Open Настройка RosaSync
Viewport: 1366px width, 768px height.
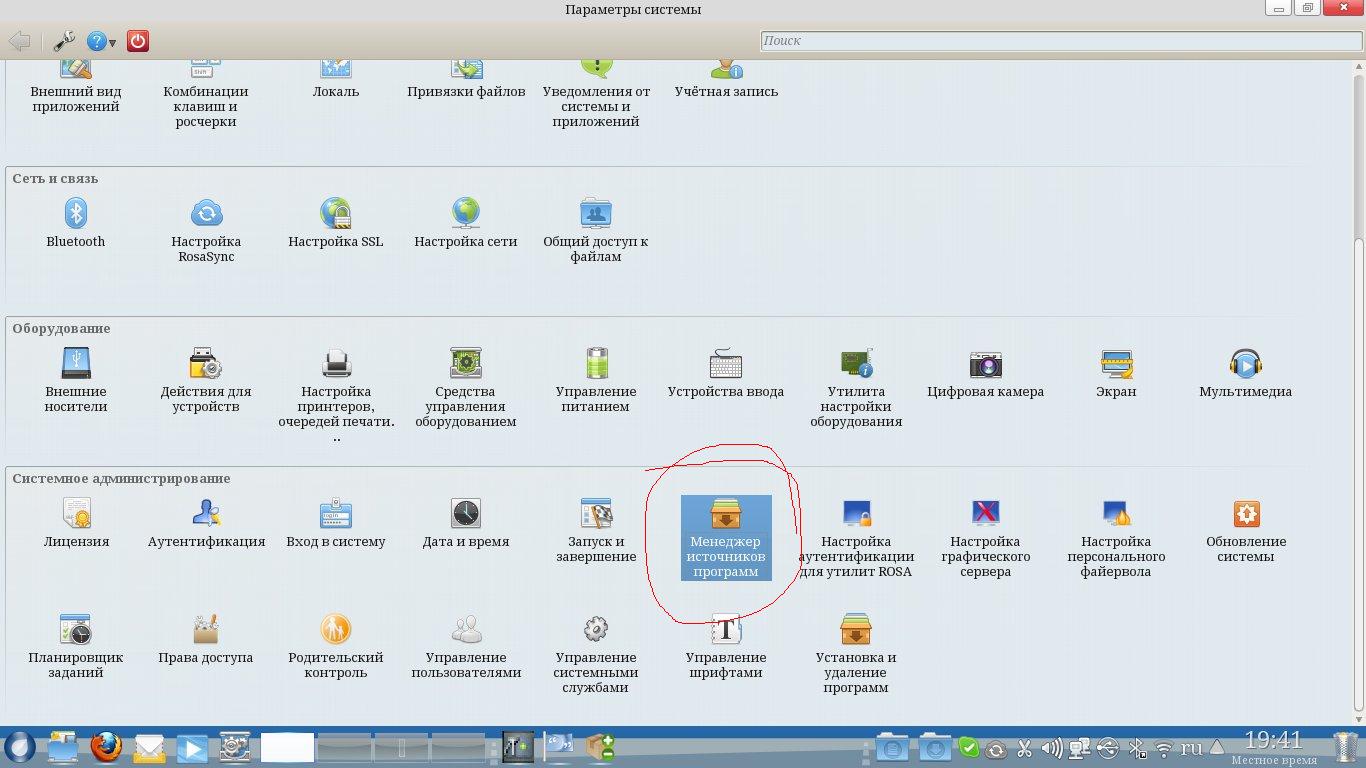tap(206, 229)
